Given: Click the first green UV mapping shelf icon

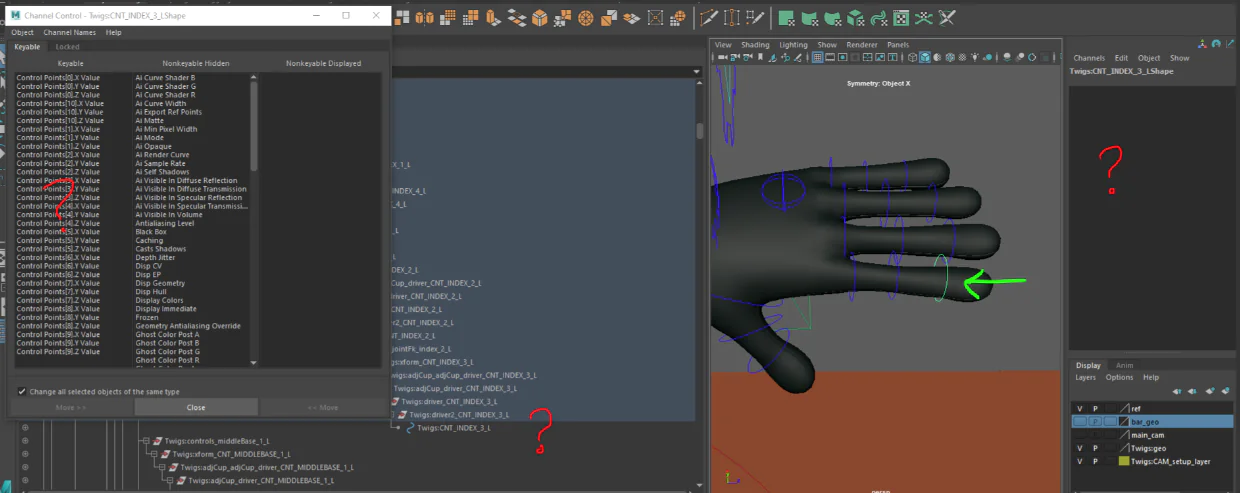Looking at the screenshot, I should tap(785, 18).
